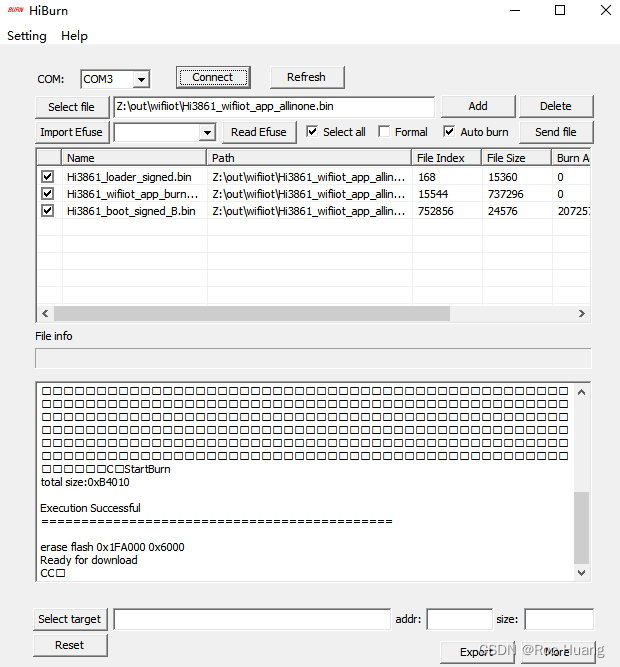
Task: Click the 'Execution Successful' log line
Action: (x=90, y=508)
